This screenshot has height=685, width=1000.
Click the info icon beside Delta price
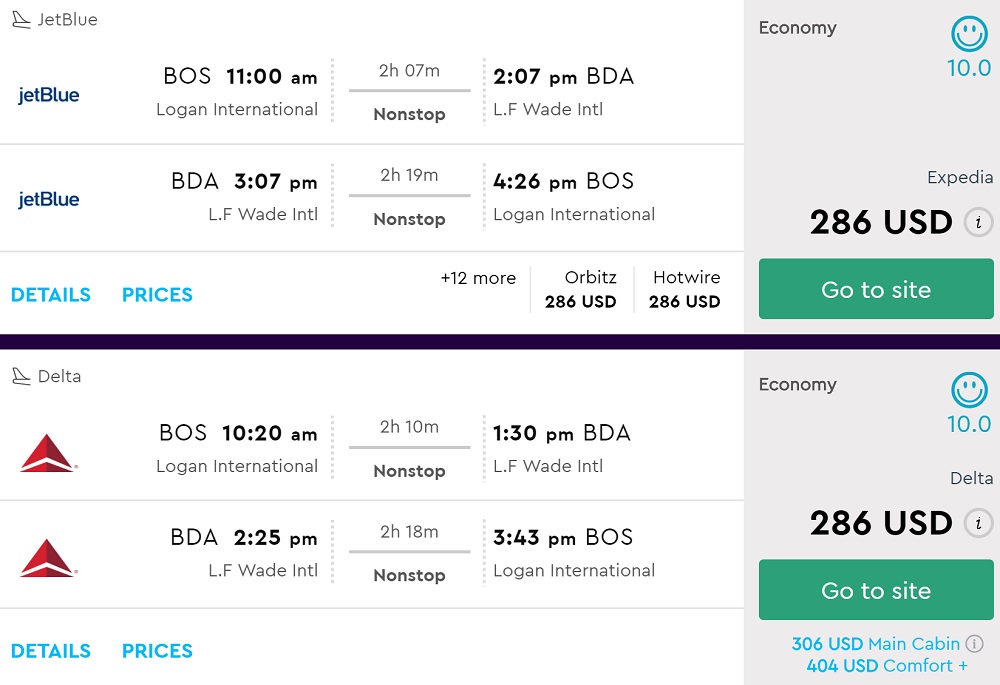978,523
